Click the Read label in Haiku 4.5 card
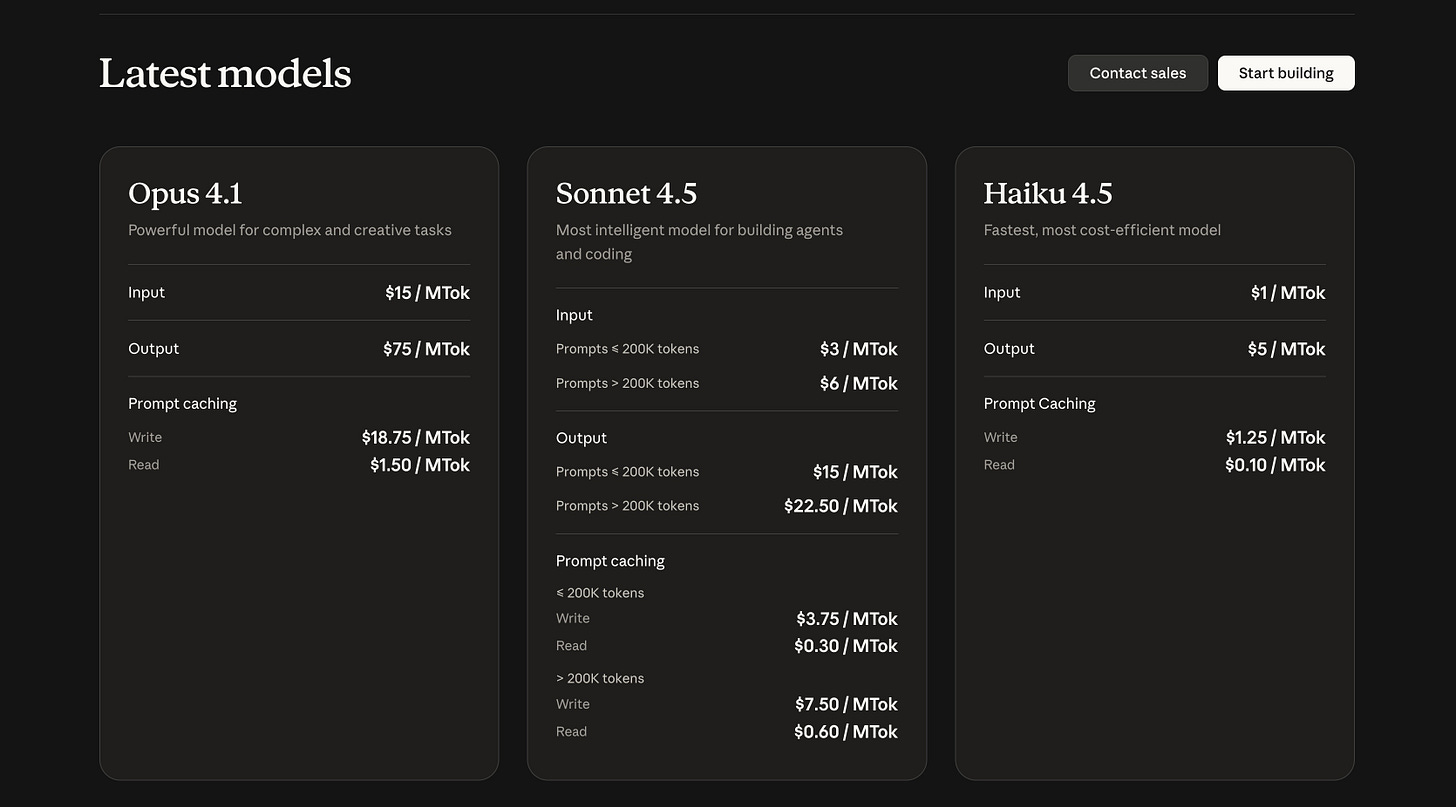This screenshot has width=1456, height=807. 999,465
